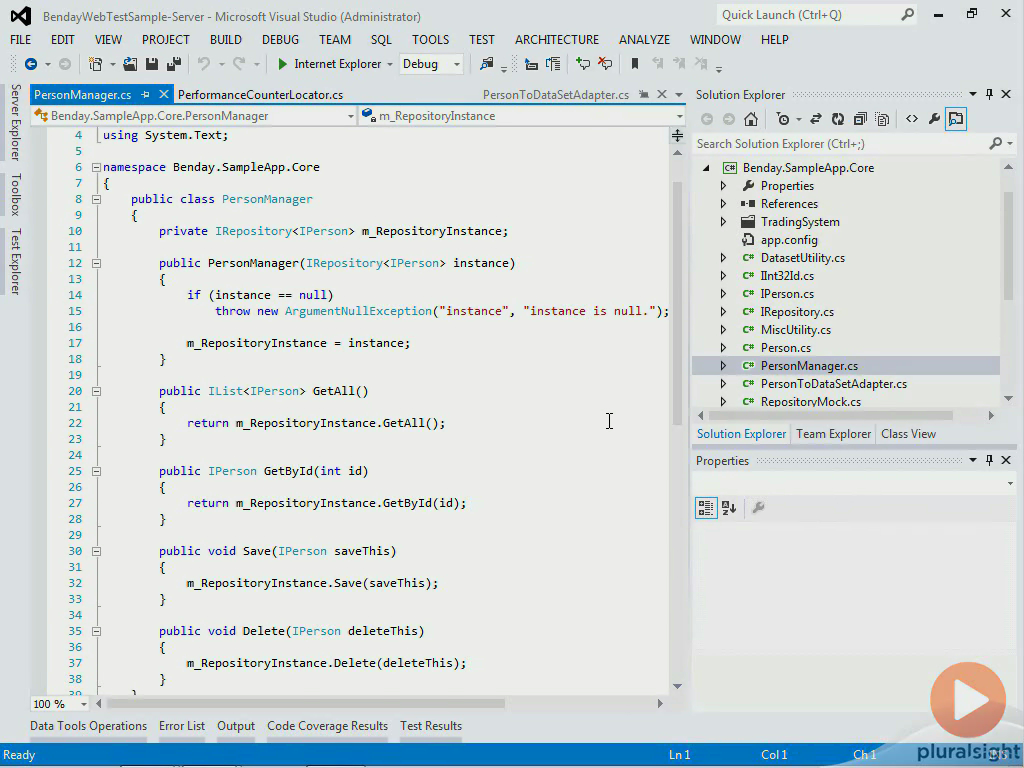Uncomment the selected lines icon

click(x=605, y=64)
